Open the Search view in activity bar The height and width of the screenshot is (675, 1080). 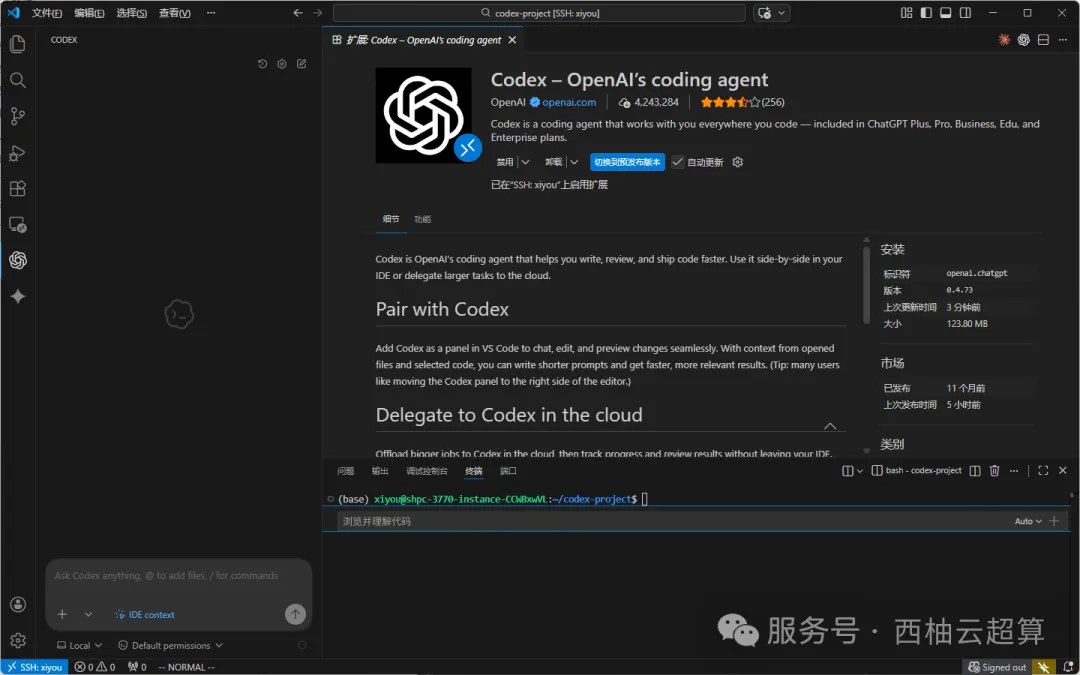point(18,81)
